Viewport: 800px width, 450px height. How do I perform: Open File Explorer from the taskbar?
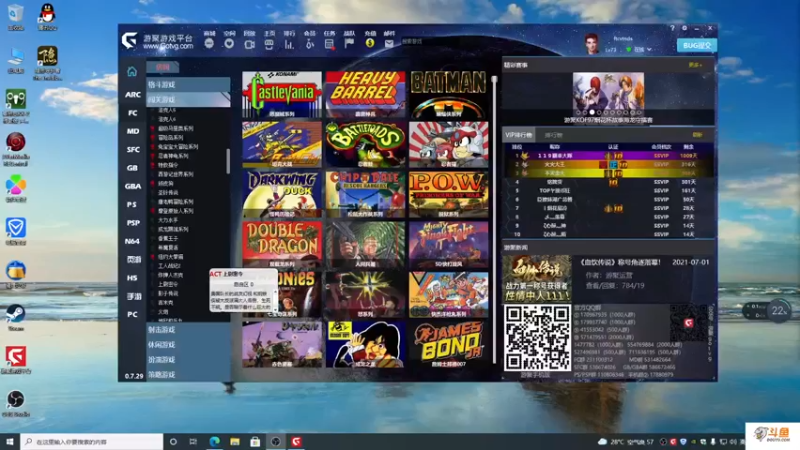tap(235, 441)
